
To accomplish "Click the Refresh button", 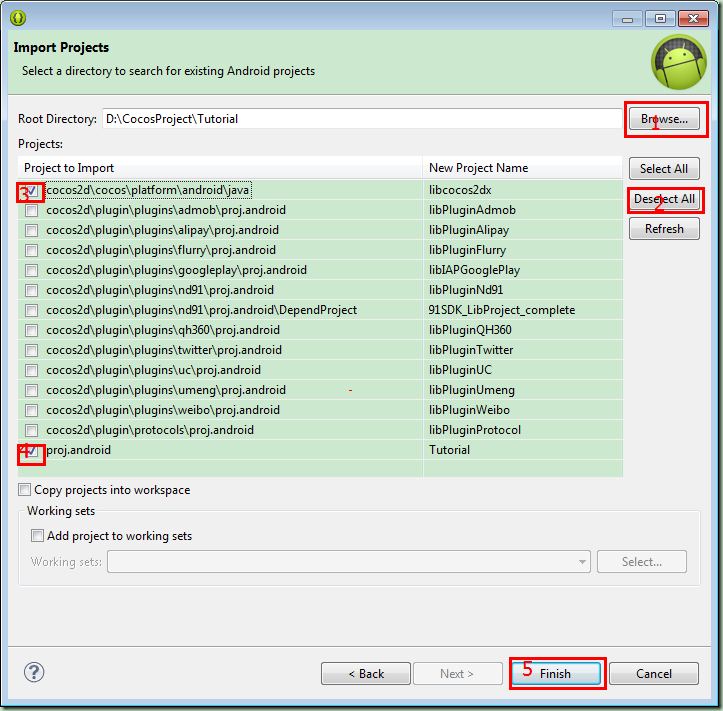I will click(664, 229).
